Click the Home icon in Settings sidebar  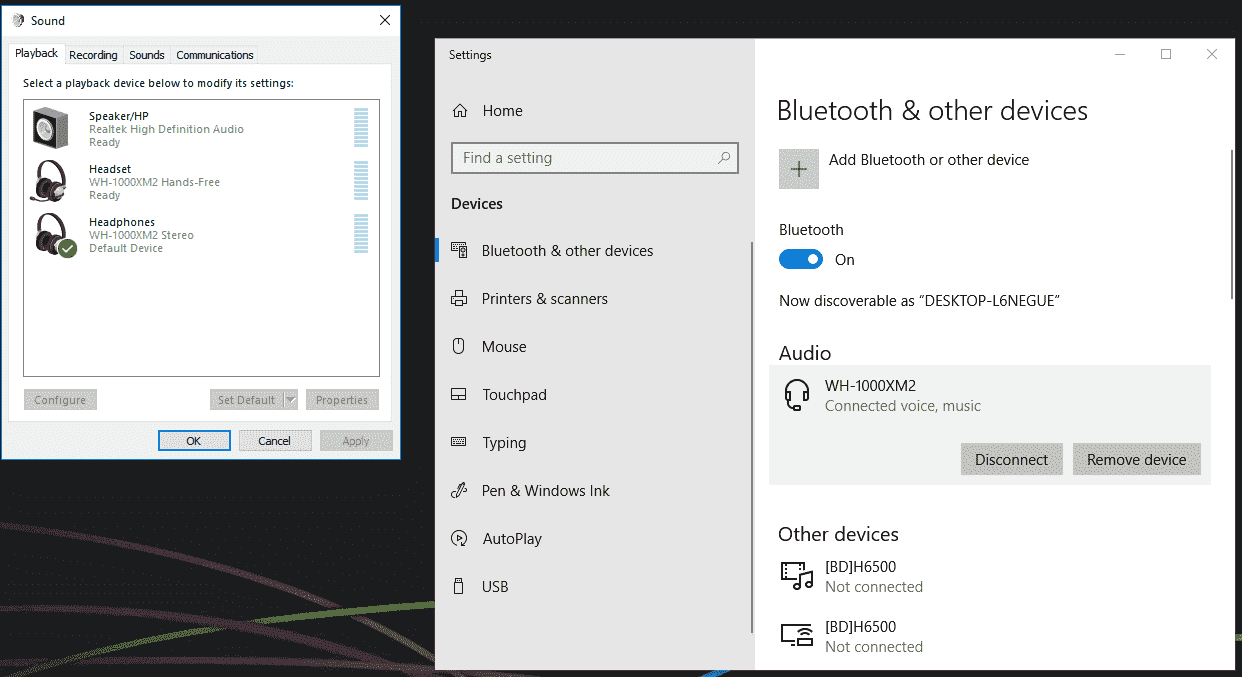click(x=460, y=111)
